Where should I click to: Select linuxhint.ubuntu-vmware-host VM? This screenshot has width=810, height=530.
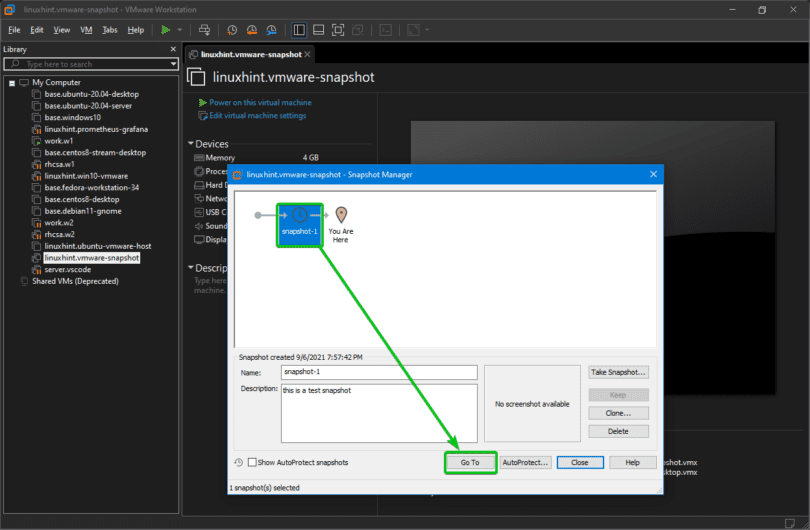98,246
